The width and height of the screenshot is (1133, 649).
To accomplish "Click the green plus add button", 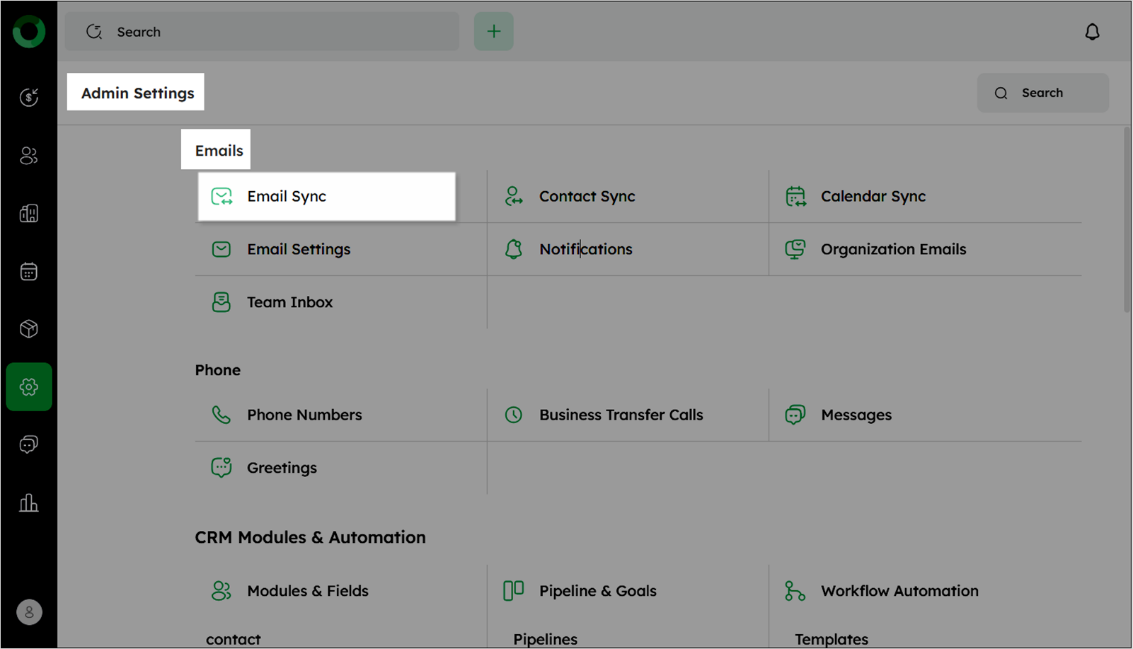I will tap(494, 31).
